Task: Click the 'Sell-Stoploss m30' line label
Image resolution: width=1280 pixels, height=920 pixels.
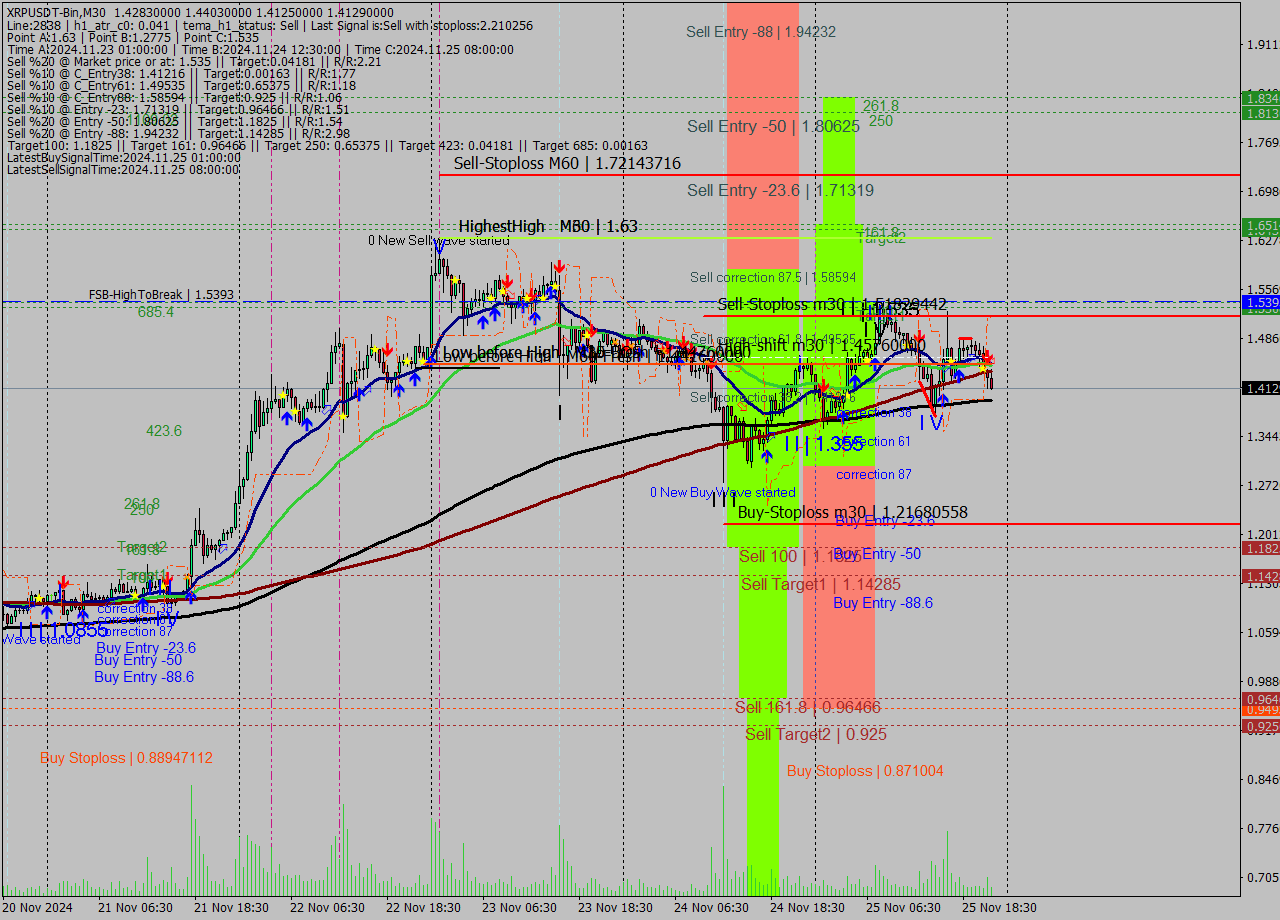Action: click(x=832, y=304)
